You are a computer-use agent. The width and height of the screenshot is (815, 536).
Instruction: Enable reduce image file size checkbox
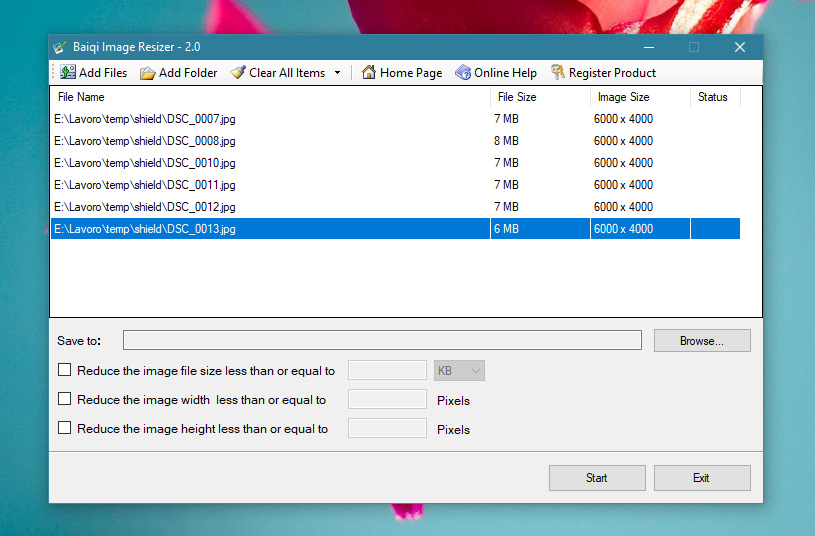point(65,370)
